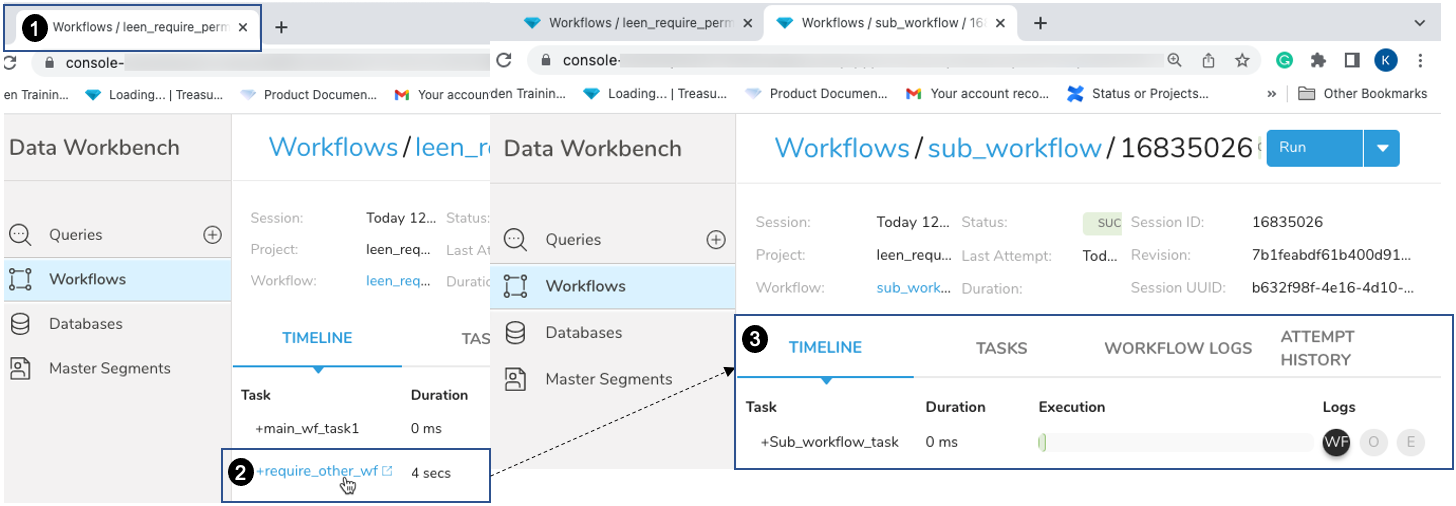Expand the bookmarks bar overflow chevron
1456x506 pixels.
1272,94
